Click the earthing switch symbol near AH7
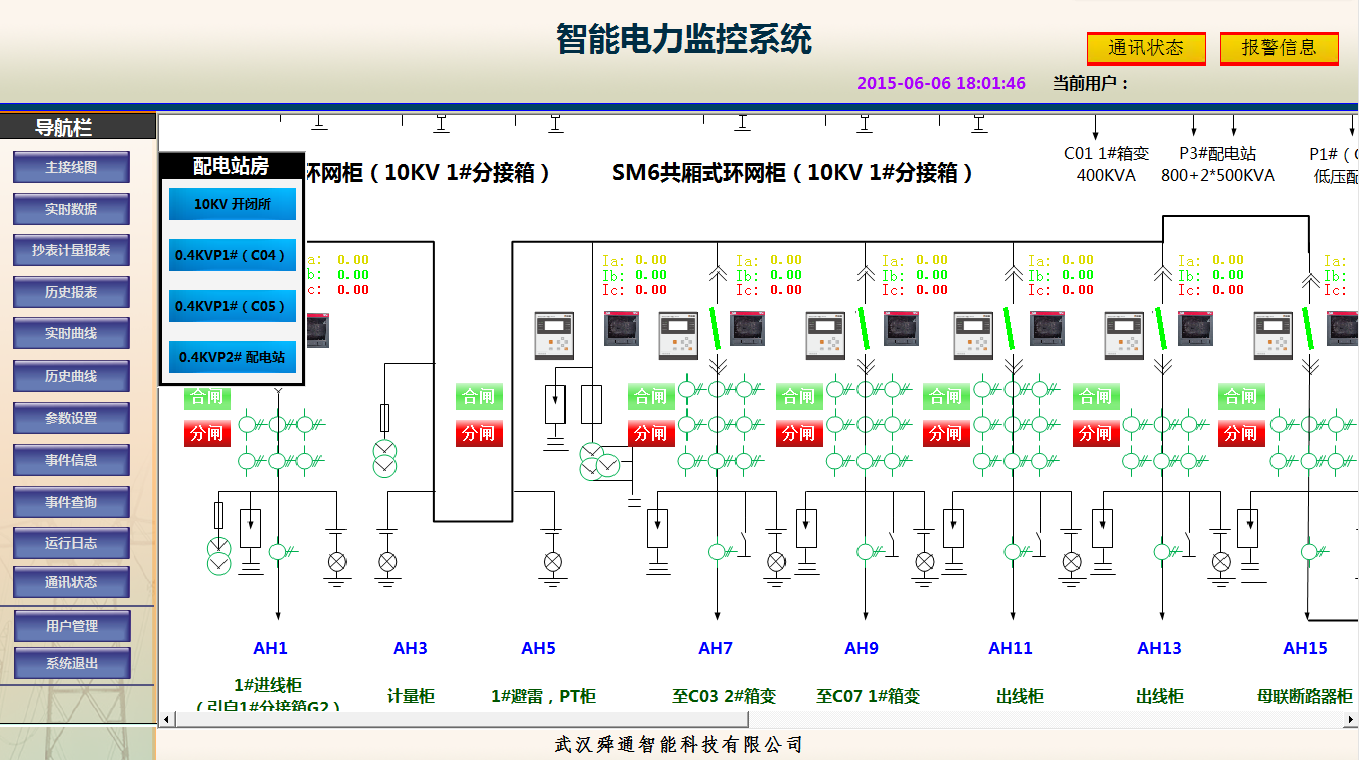The height and width of the screenshot is (760, 1360). (747, 540)
